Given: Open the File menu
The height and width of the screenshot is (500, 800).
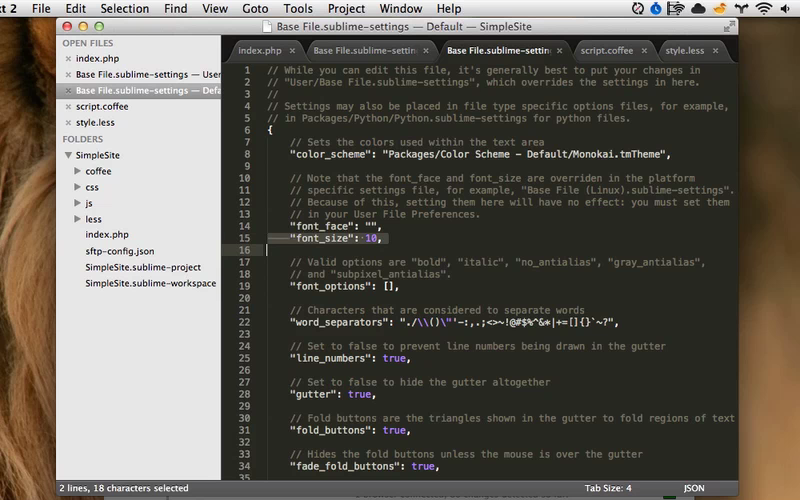Looking at the screenshot, I should tap(41, 9).
